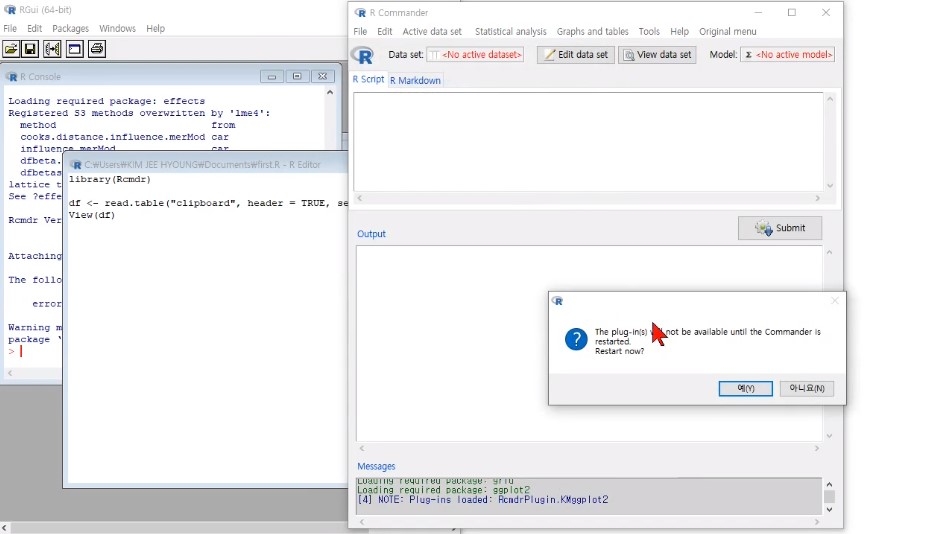Image resolution: width=944 pixels, height=534 pixels.
Task: Open R Commander Help menu
Action: tap(679, 31)
